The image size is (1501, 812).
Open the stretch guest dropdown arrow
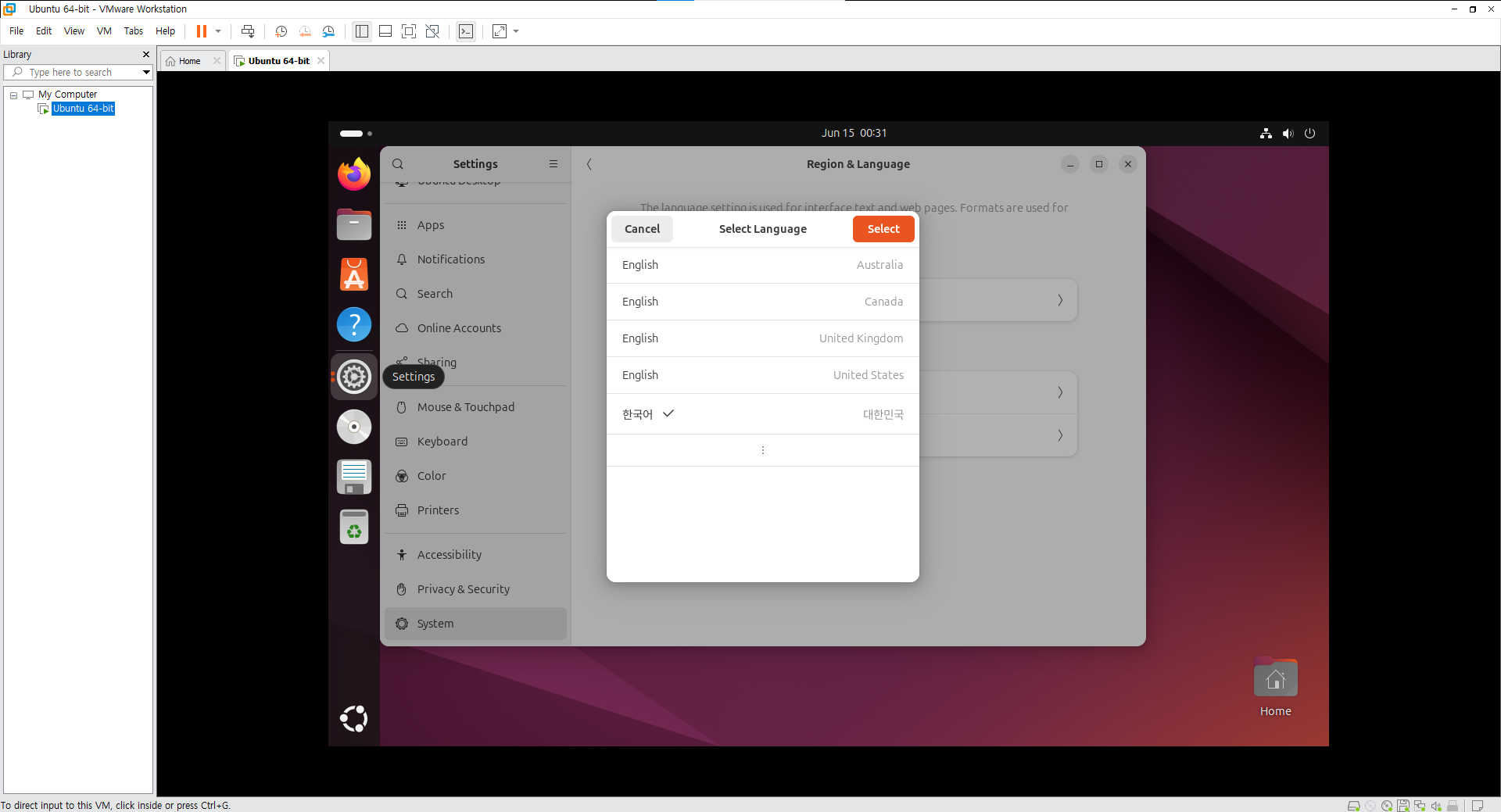(516, 31)
